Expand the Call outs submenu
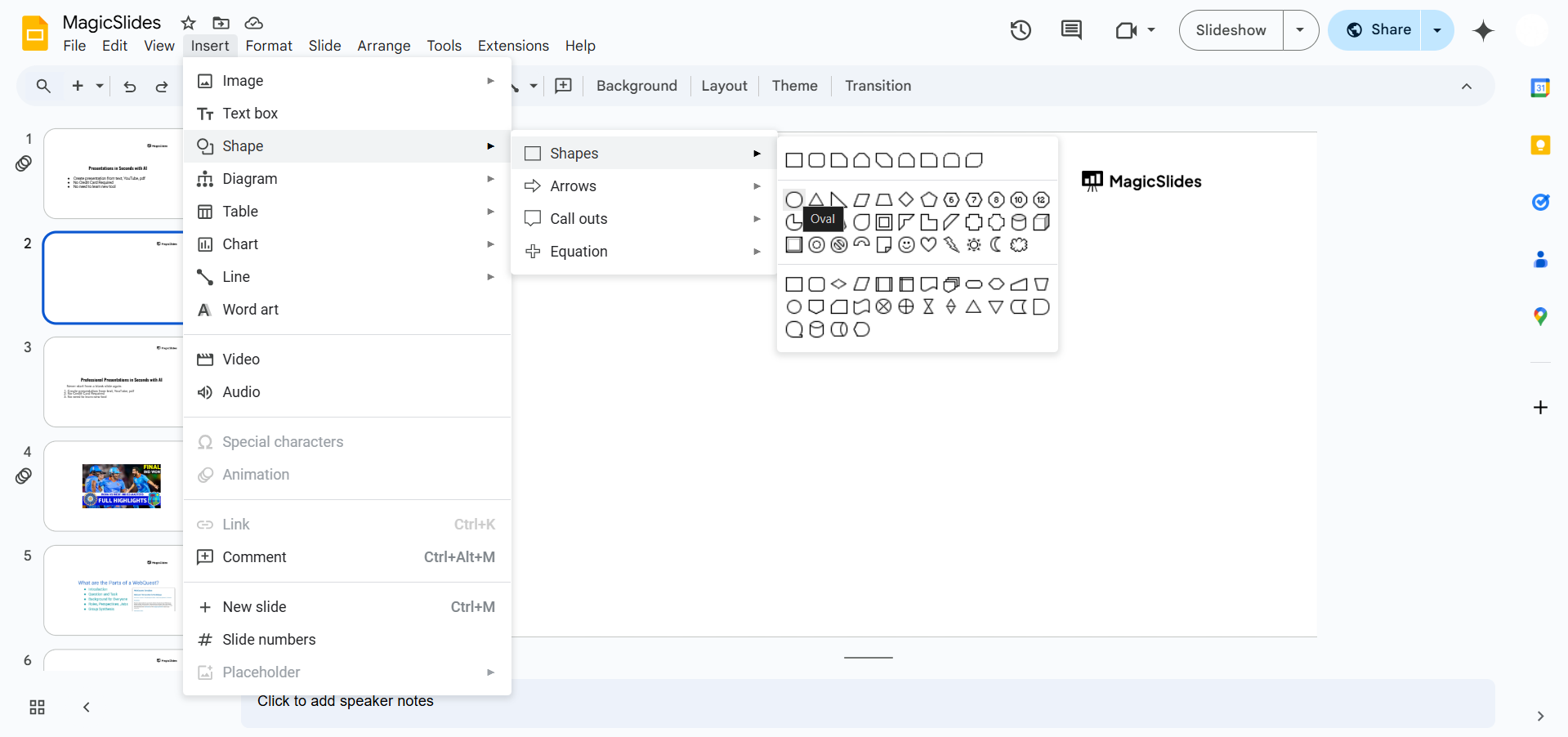This screenshot has width=1568, height=737. point(644,219)
